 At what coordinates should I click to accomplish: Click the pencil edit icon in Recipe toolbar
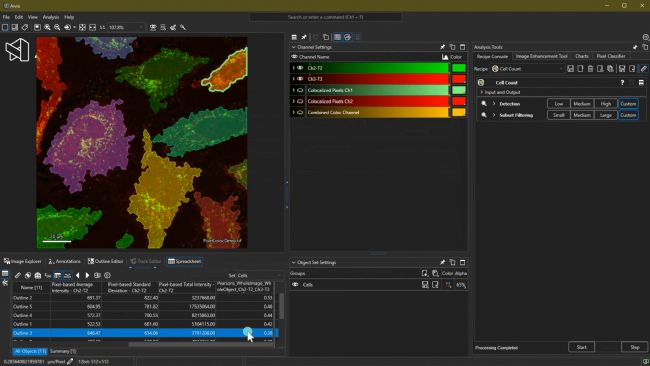[643, 69]
